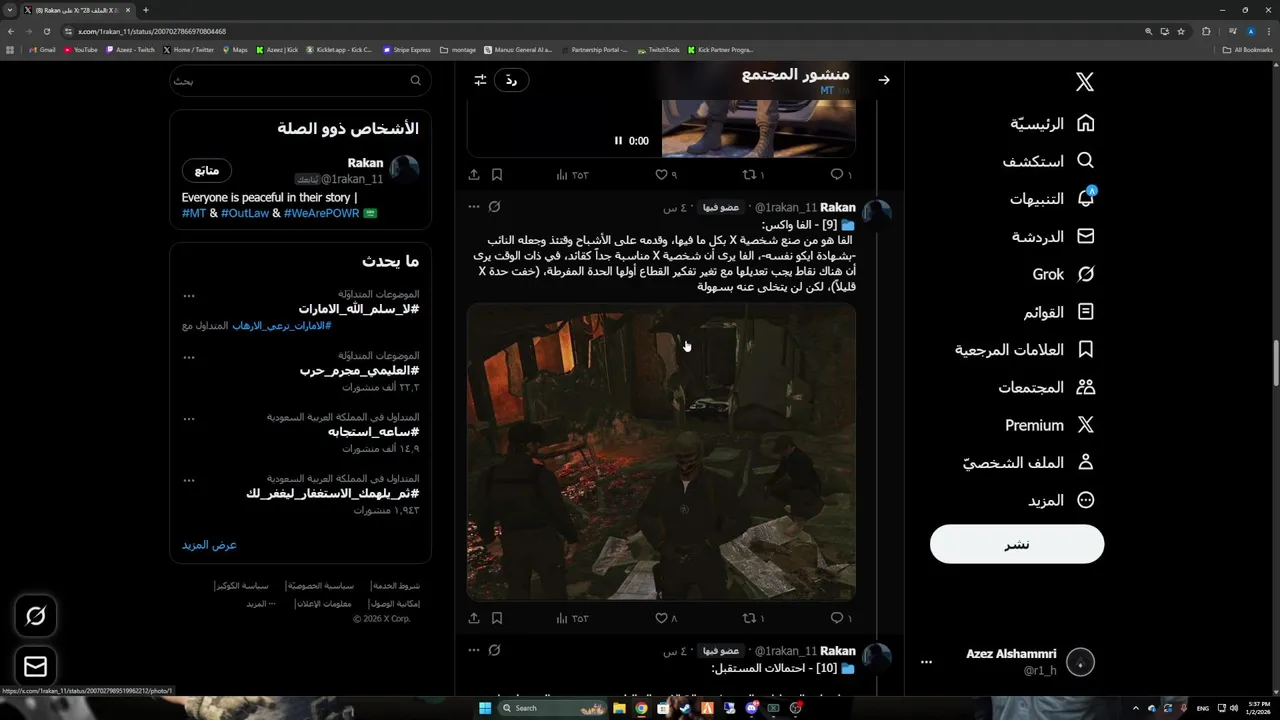1280x720 pixels.
Task: Click the نشر (Post) button
Action: click(x=1017, y=544)
